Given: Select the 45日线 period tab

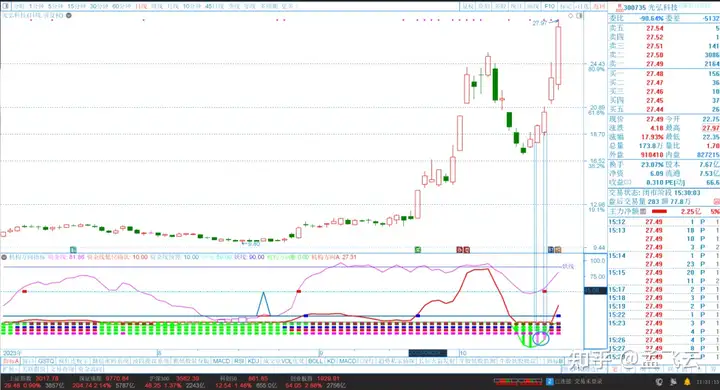Looking at the screenshot, I should 214,6.
